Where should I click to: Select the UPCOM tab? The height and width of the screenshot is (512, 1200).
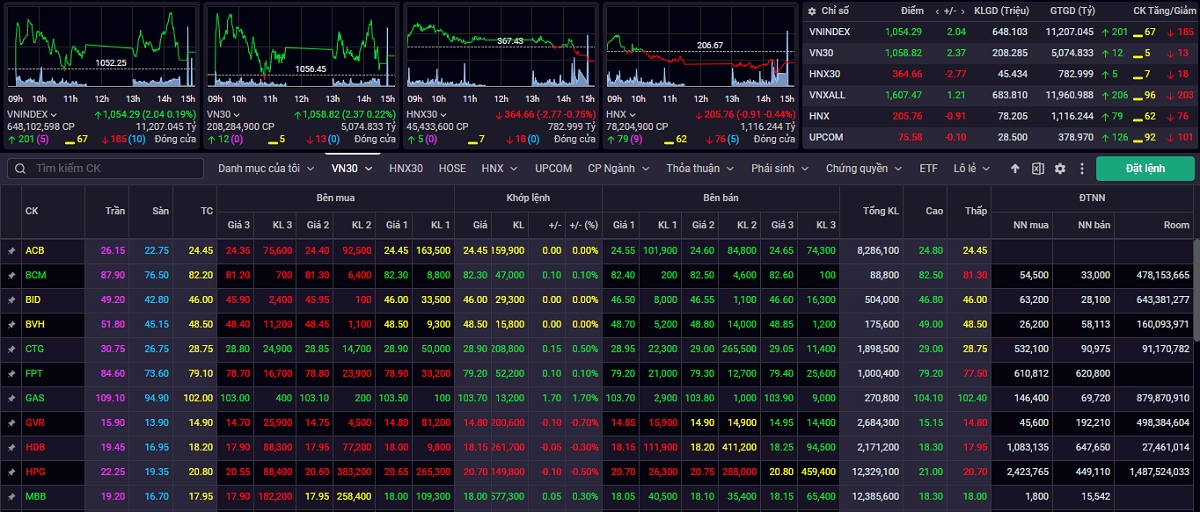click(x=553, y=169)
